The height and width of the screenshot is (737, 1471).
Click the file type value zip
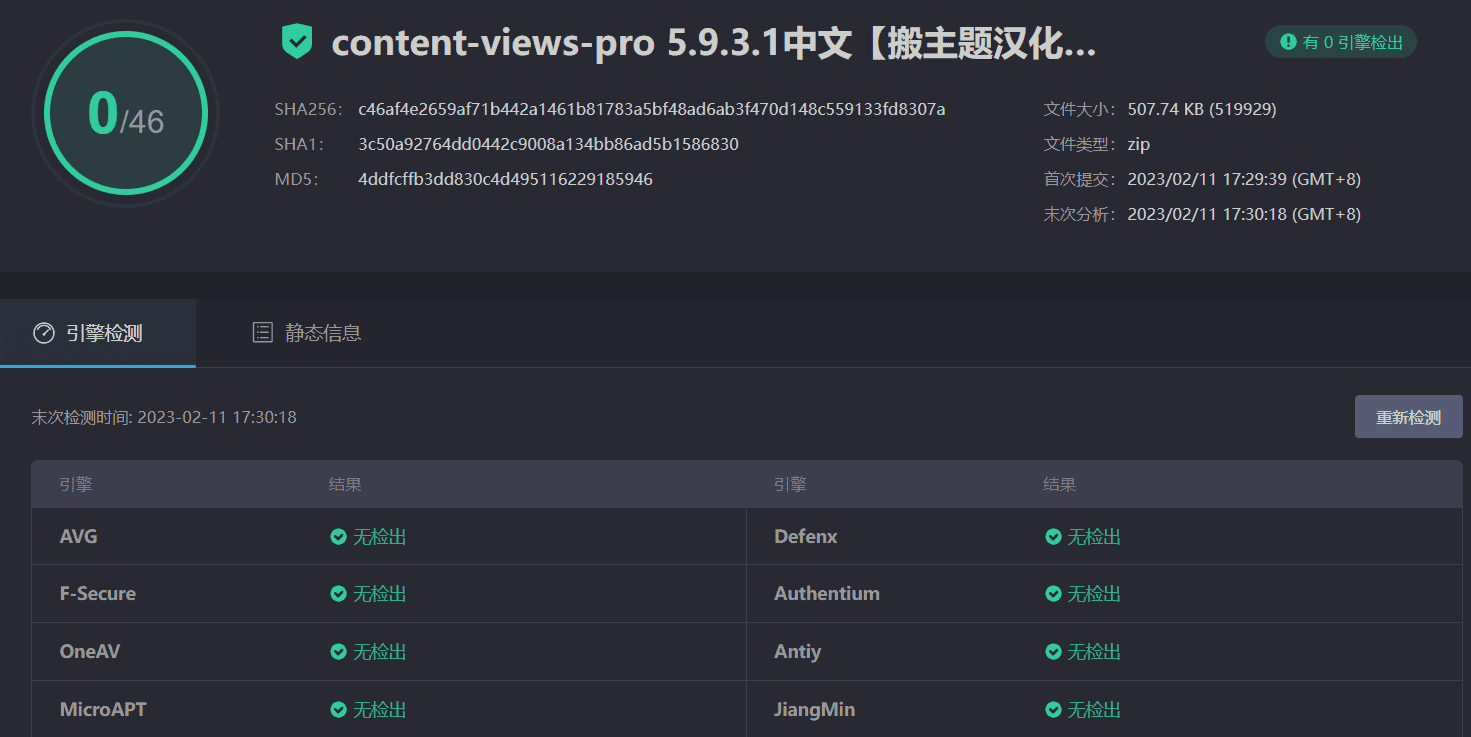[1139, 144]
